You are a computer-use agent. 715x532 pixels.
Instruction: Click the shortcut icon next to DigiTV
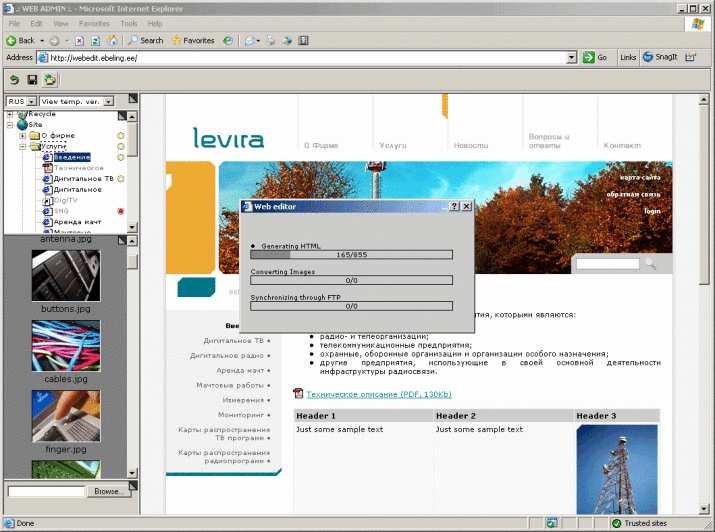47,201
